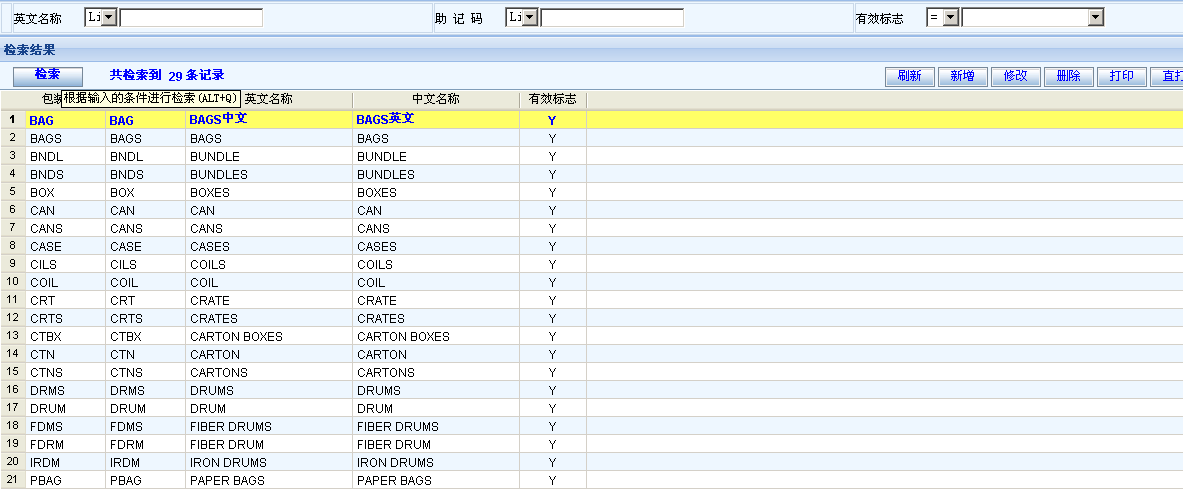The width and height of the screenshot is (1183, 489).
Task: Sort by 有效标志 column header
Action: coord(552,99)
